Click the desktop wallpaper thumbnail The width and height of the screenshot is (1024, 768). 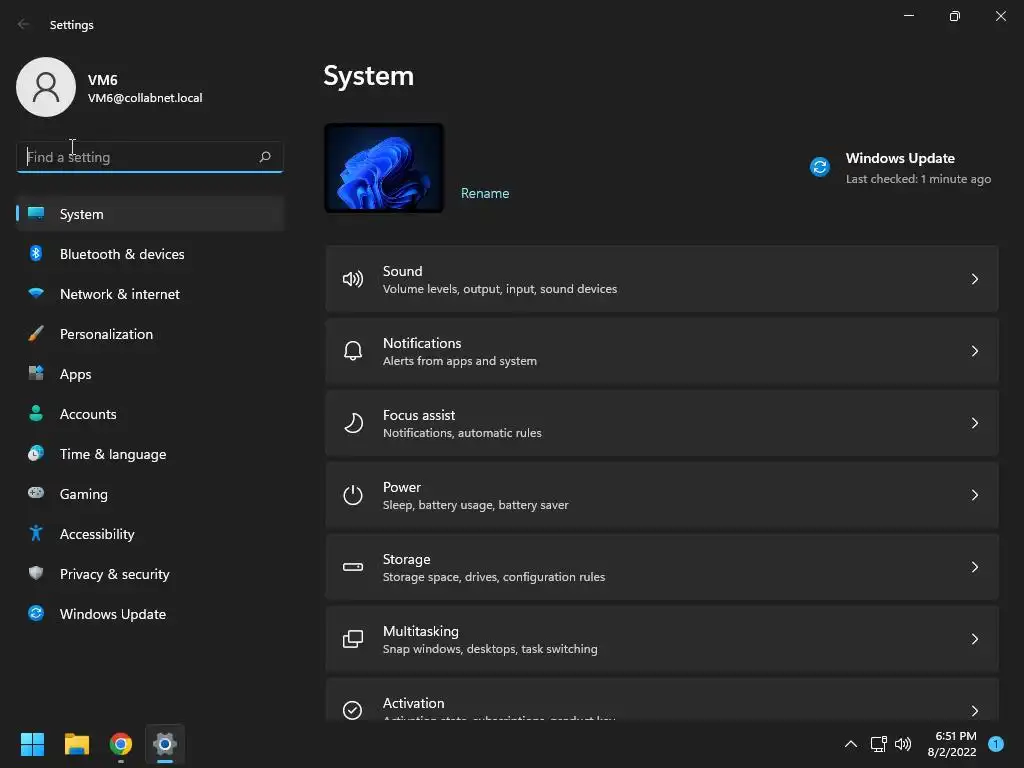point(384,168)
